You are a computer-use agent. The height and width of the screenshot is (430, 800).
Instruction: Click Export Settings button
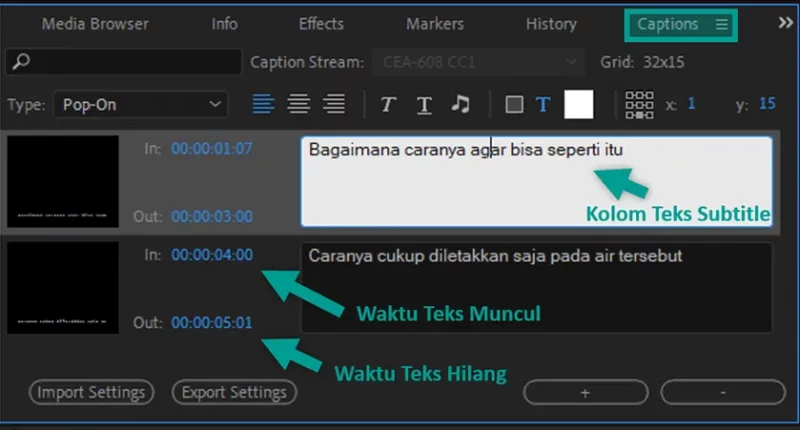coord(234,392)
